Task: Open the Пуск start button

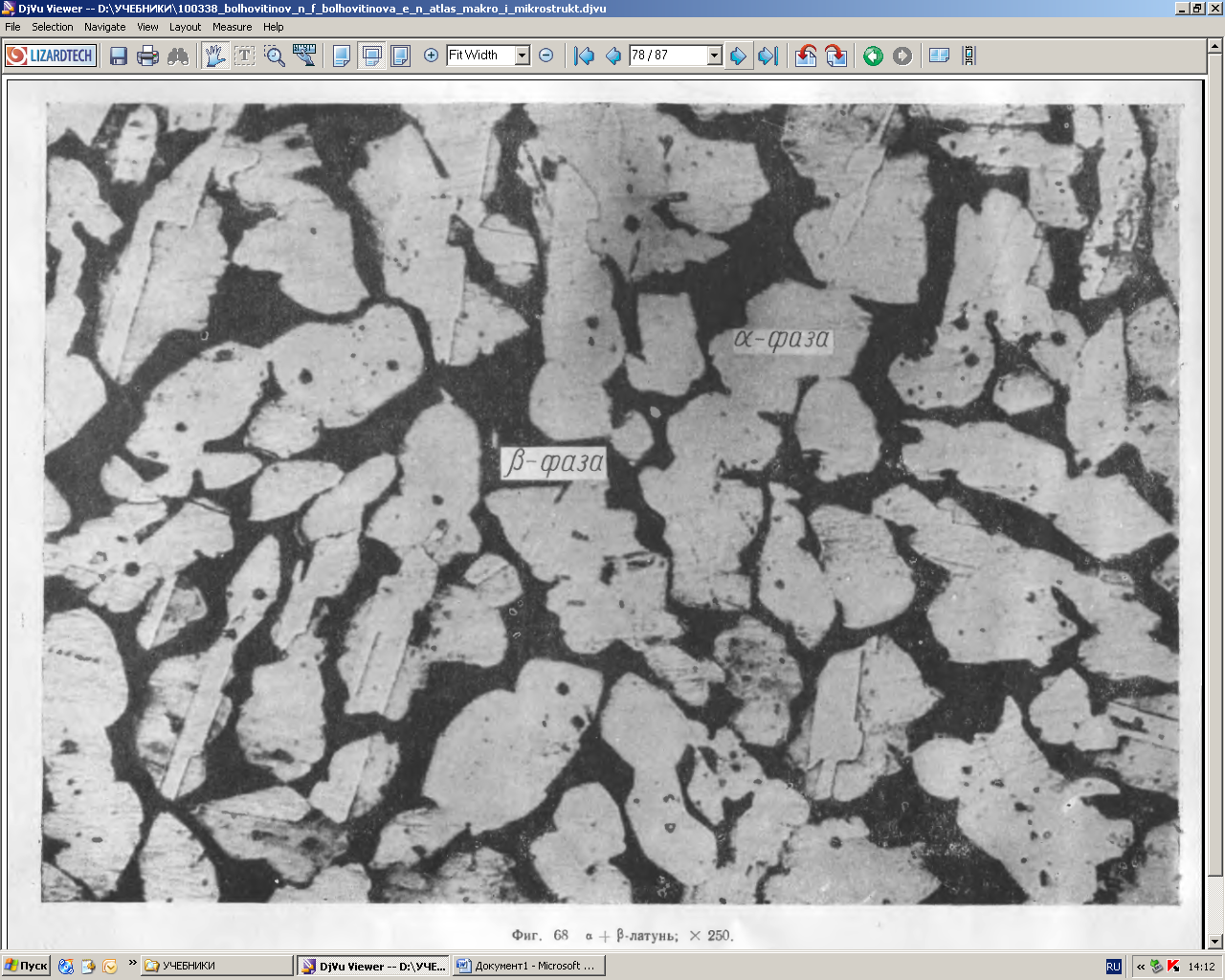Action: [x=27, y=966]
